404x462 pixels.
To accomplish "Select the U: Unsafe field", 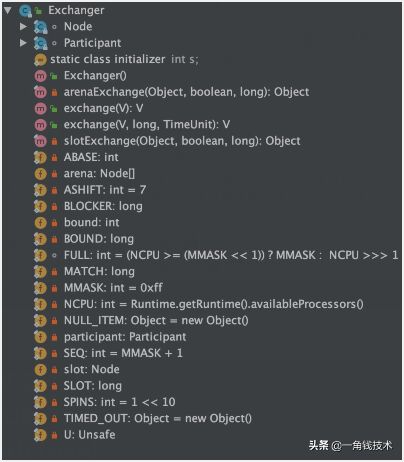I will pos(89,435).
